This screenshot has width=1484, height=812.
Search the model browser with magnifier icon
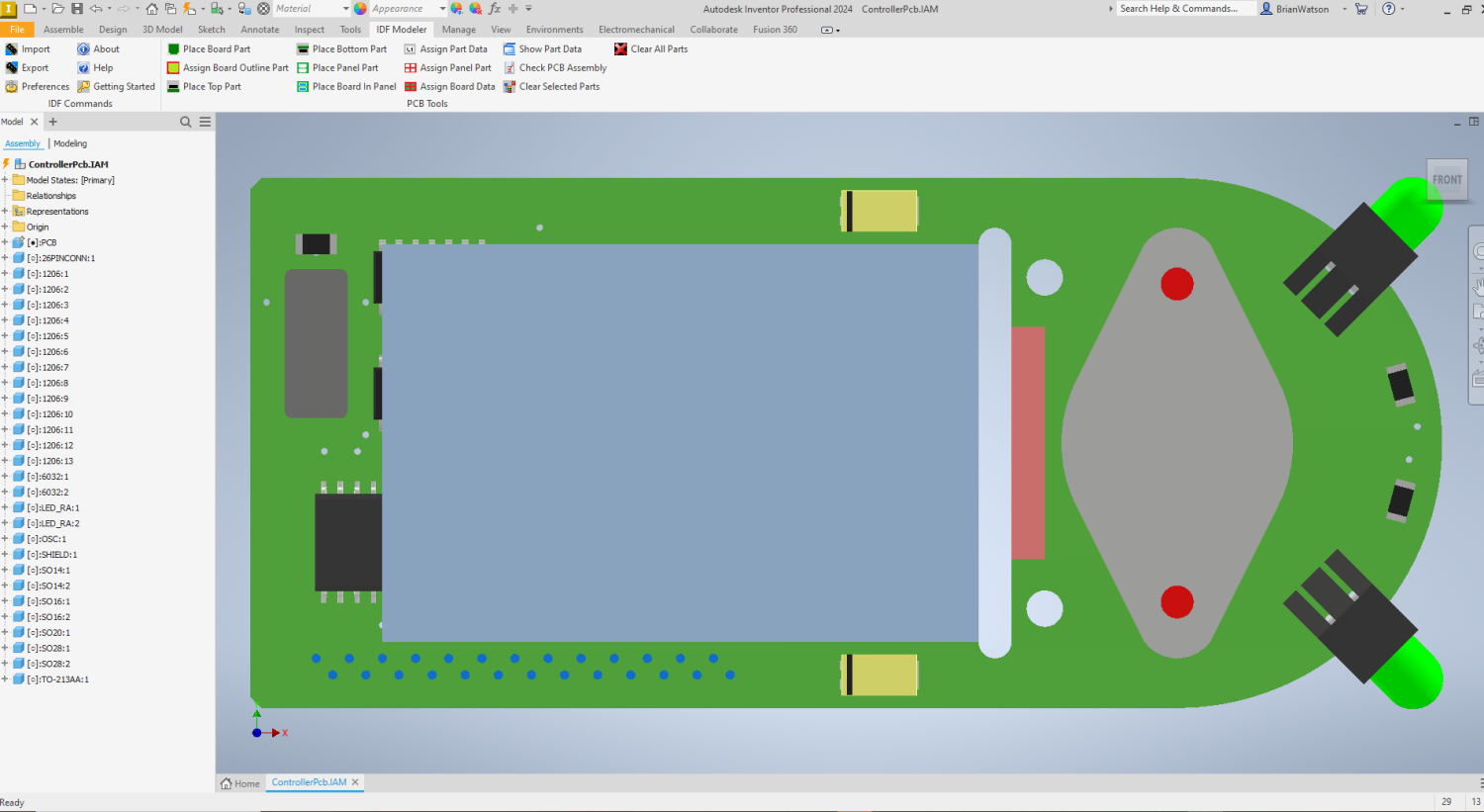185,122
